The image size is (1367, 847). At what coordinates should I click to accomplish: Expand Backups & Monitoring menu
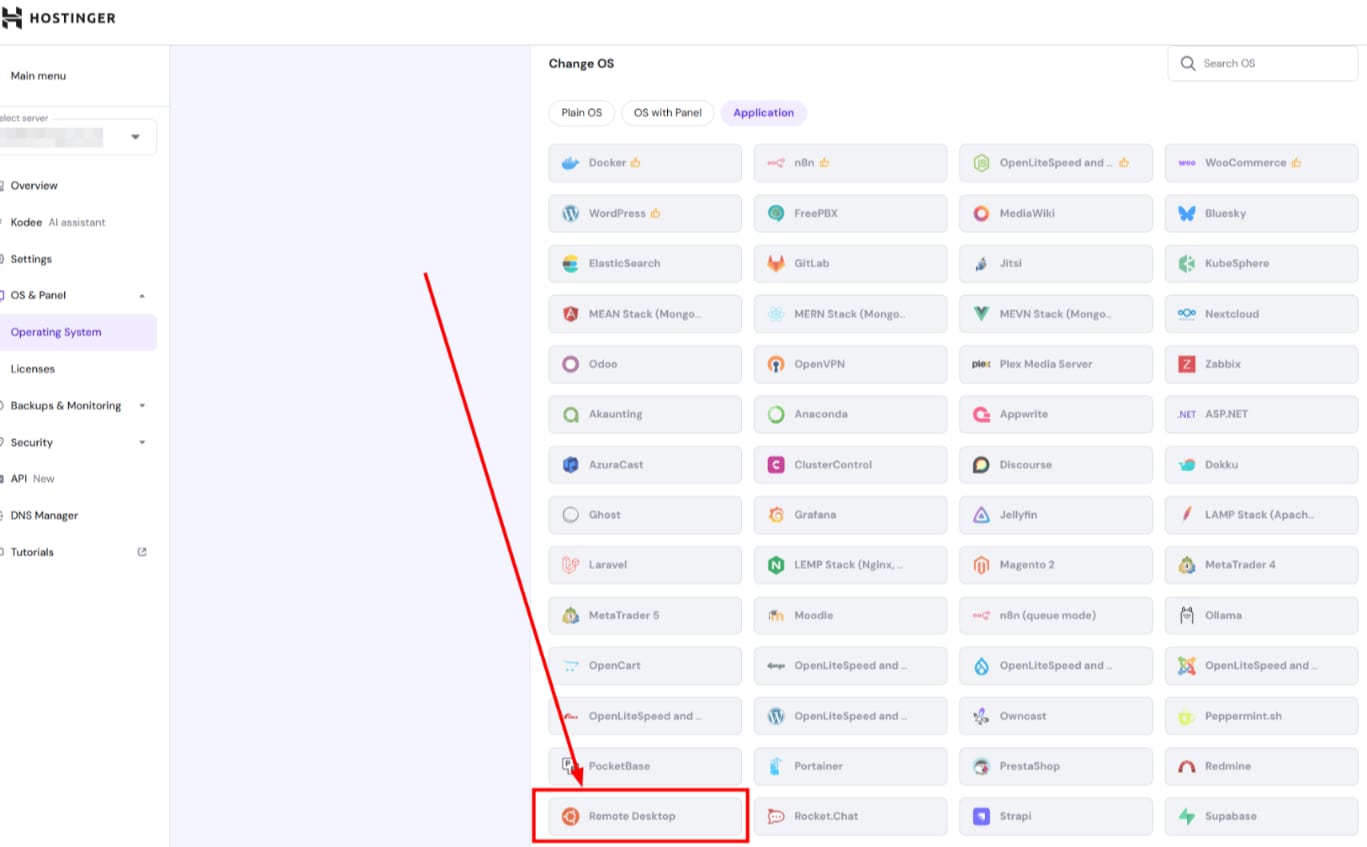click(142, 406)
